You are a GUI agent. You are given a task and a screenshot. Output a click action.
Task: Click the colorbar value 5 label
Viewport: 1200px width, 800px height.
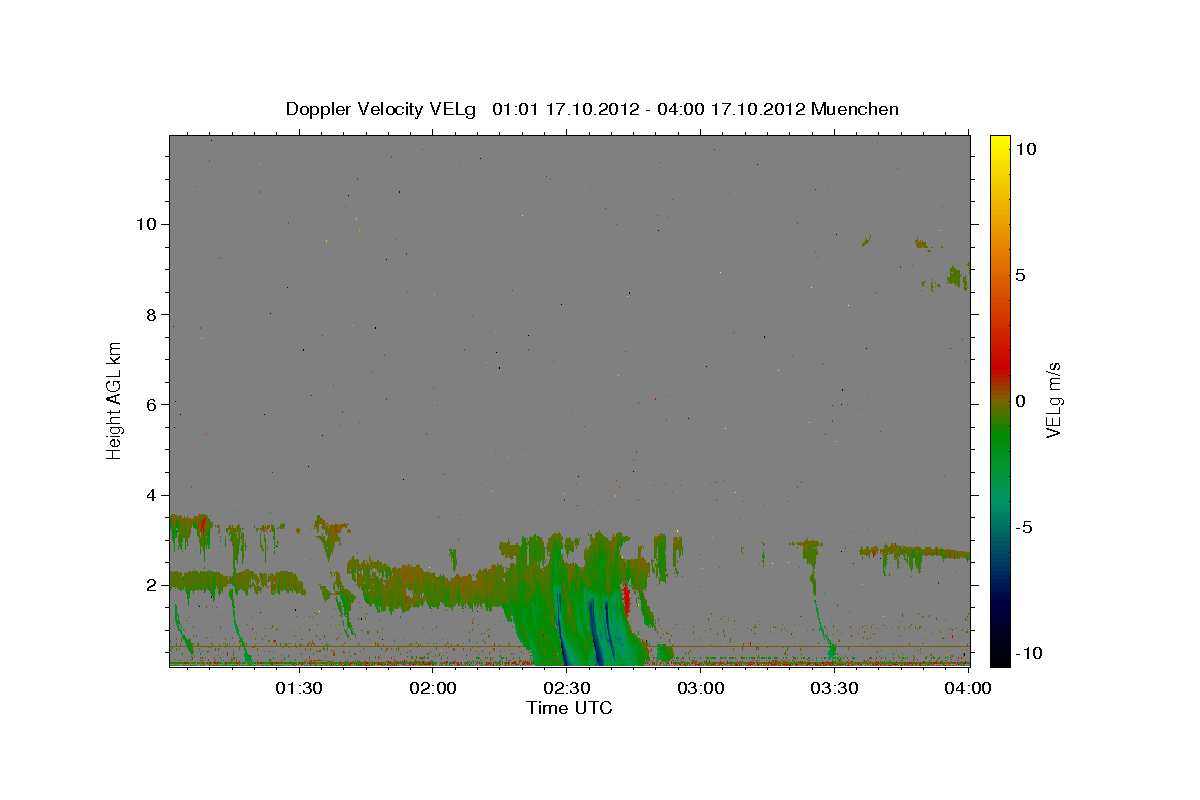tap(1020, 274)
